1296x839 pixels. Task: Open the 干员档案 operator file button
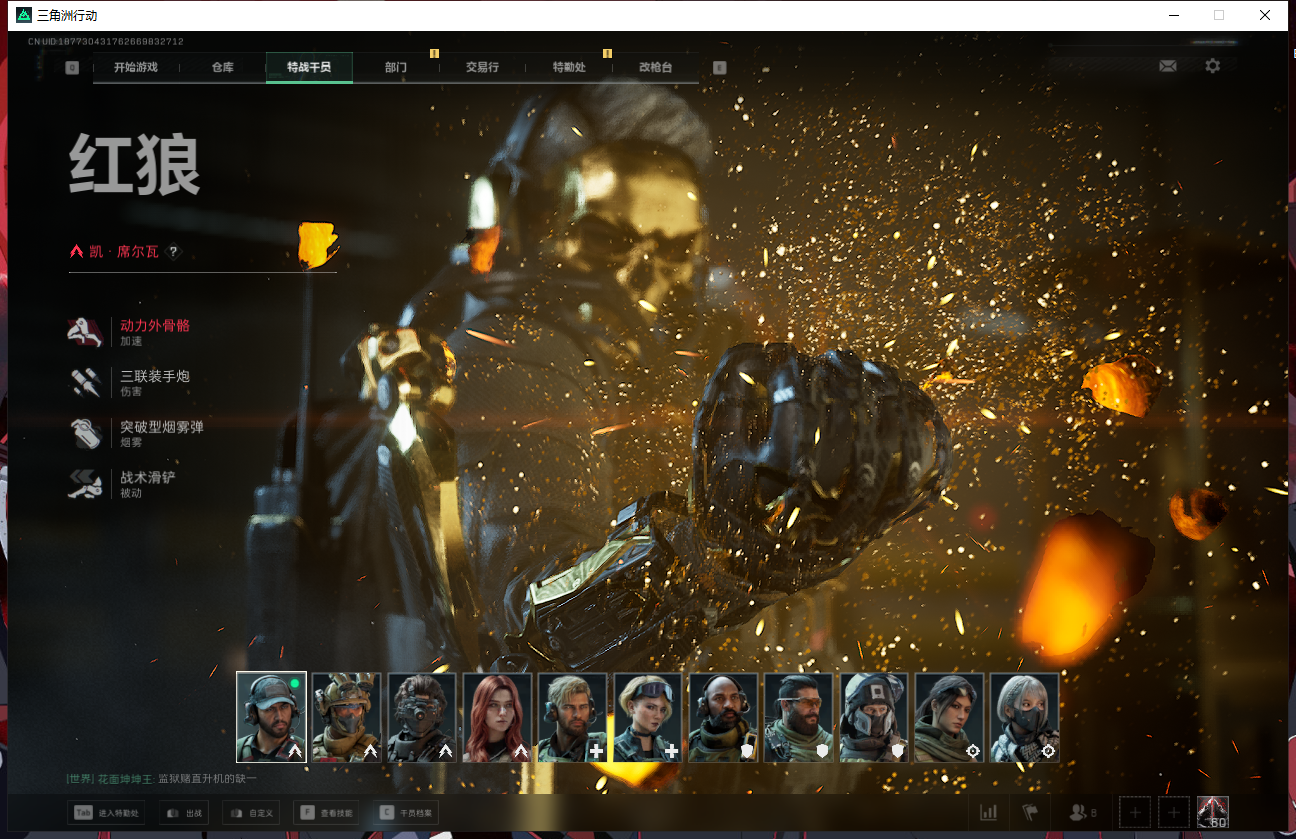[406, 813]
